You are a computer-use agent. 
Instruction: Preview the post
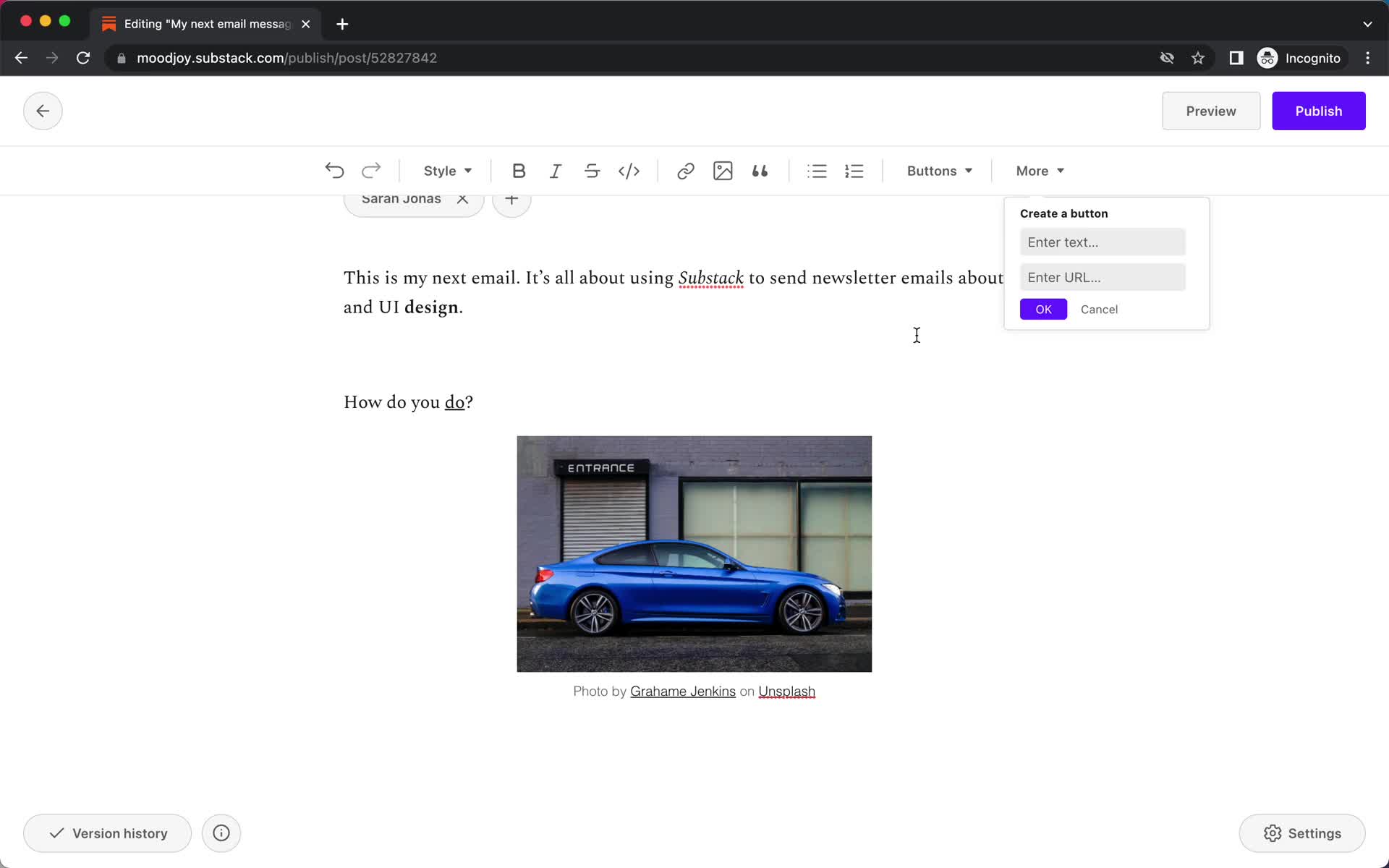coord(1211,111)
